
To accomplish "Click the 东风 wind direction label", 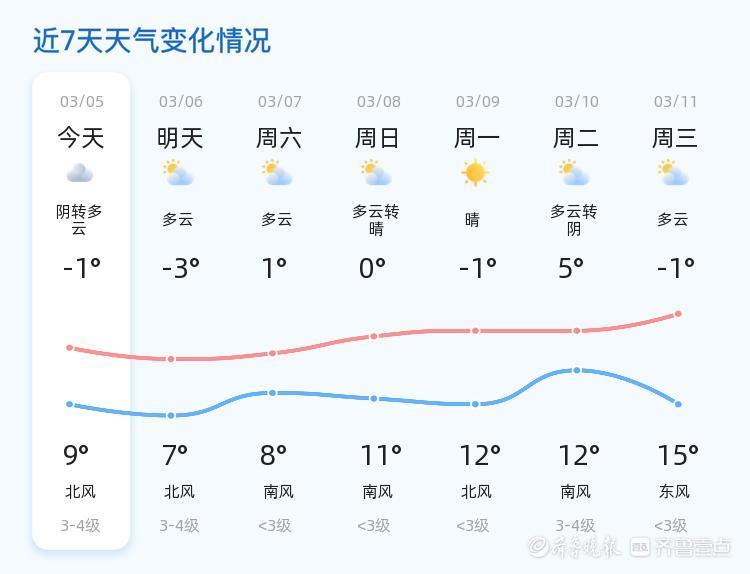I will coord(675,492).
